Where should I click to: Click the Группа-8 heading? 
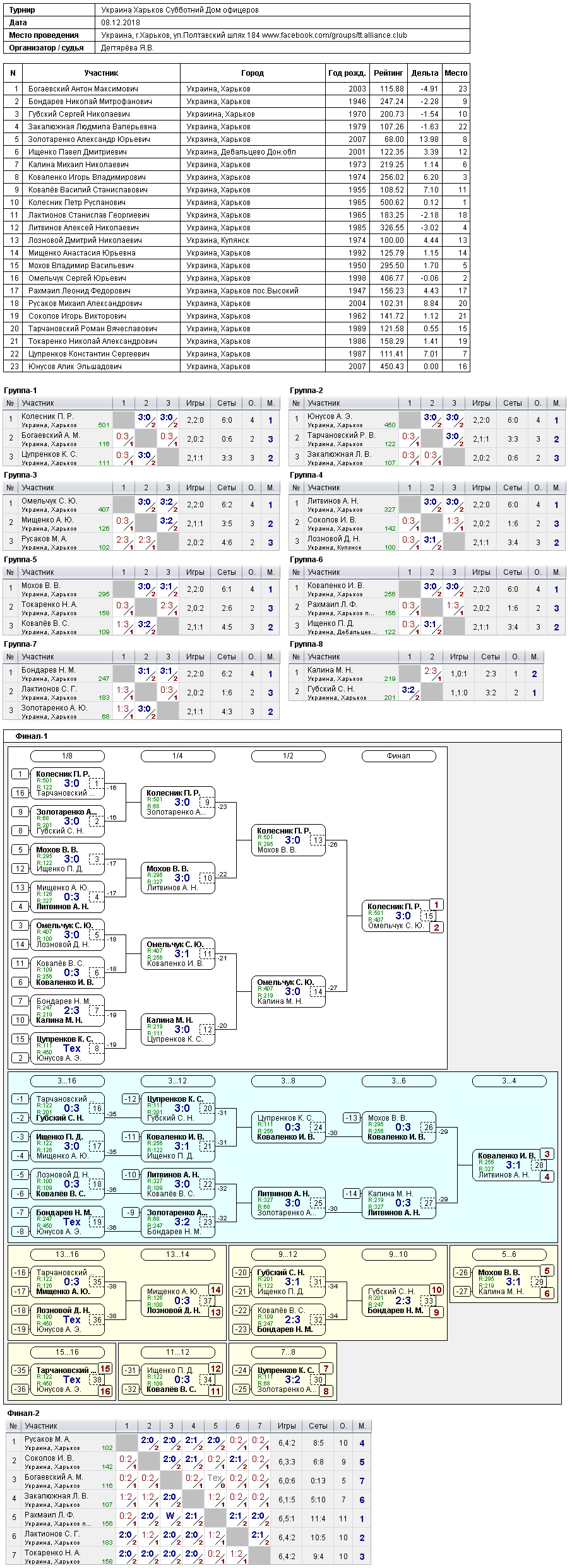(306, 644)
